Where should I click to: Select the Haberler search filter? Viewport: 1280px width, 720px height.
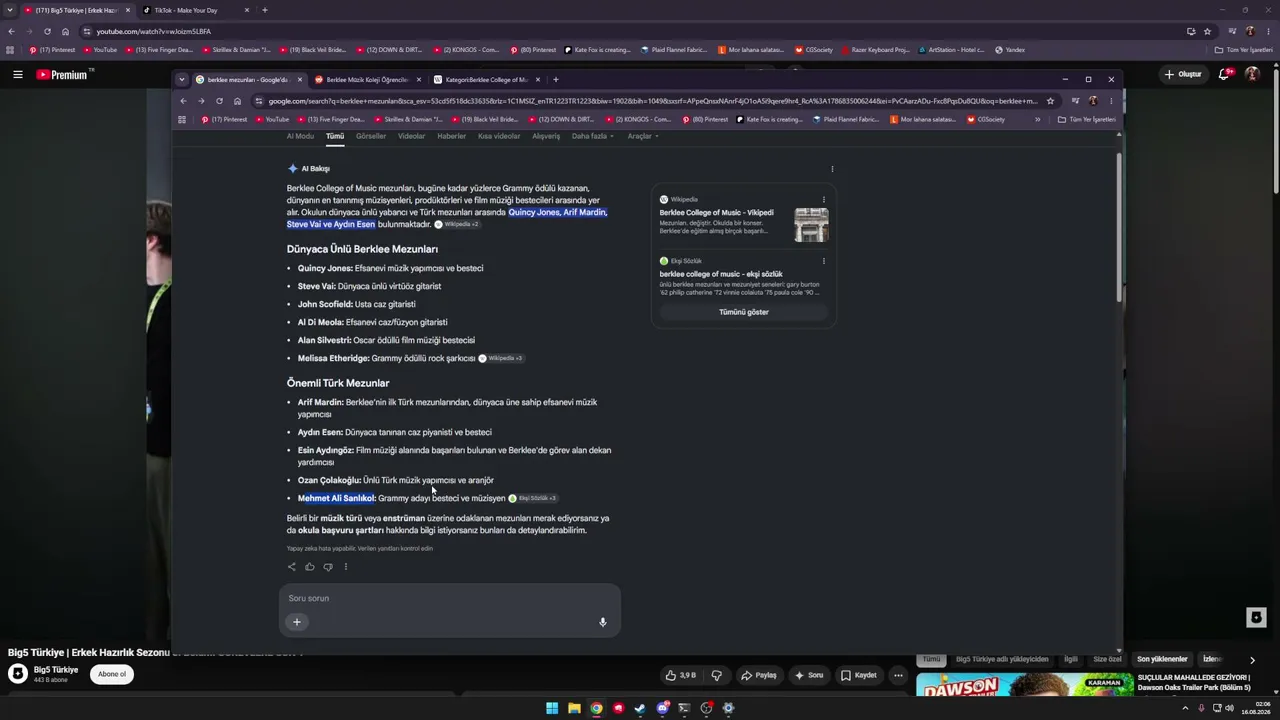pyautogui.click(x=452, y=136)
